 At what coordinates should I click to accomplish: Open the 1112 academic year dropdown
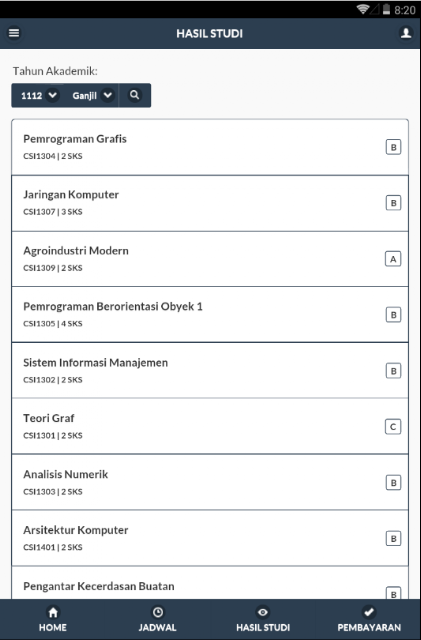point(38,96)
